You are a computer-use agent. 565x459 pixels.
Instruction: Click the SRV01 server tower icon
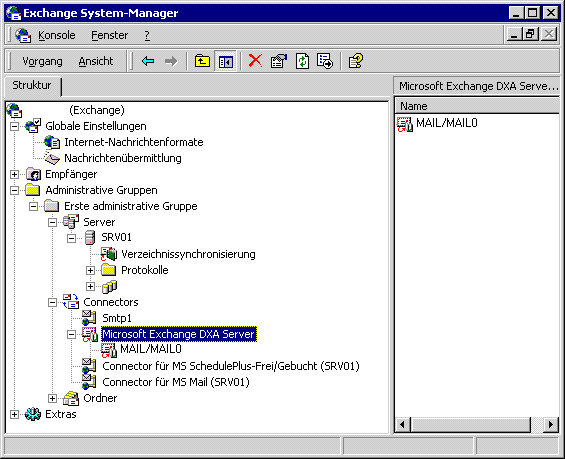[90, 238]
